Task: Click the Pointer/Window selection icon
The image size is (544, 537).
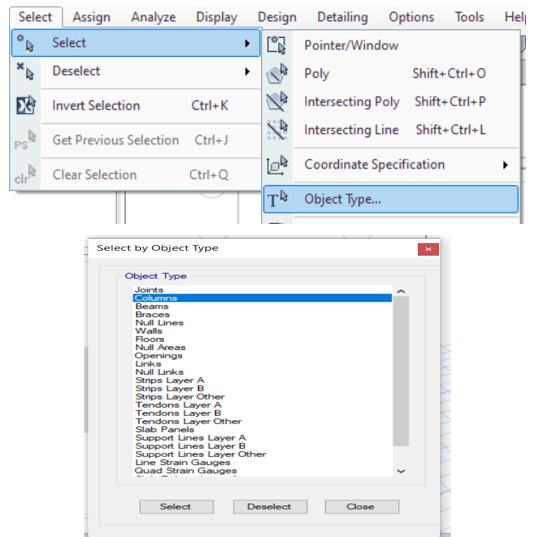Action: point(276,45)
